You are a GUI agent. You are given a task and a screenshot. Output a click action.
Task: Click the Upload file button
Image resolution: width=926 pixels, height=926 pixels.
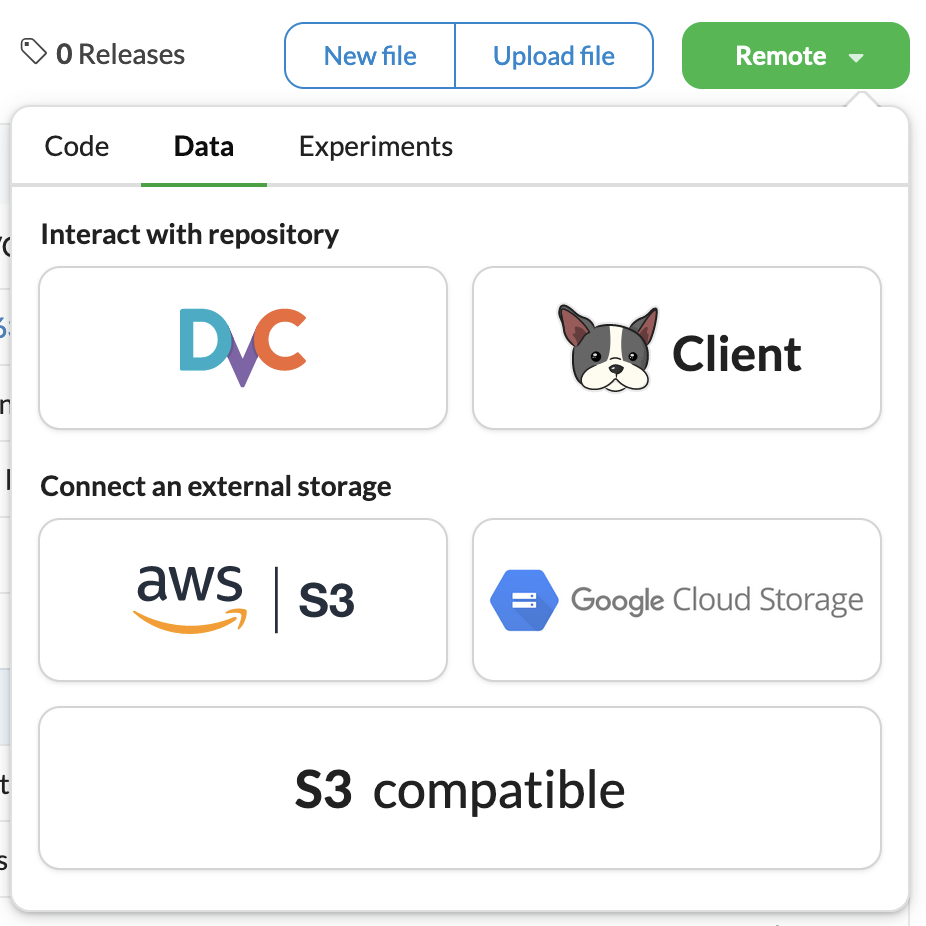[x=554, y=56]
